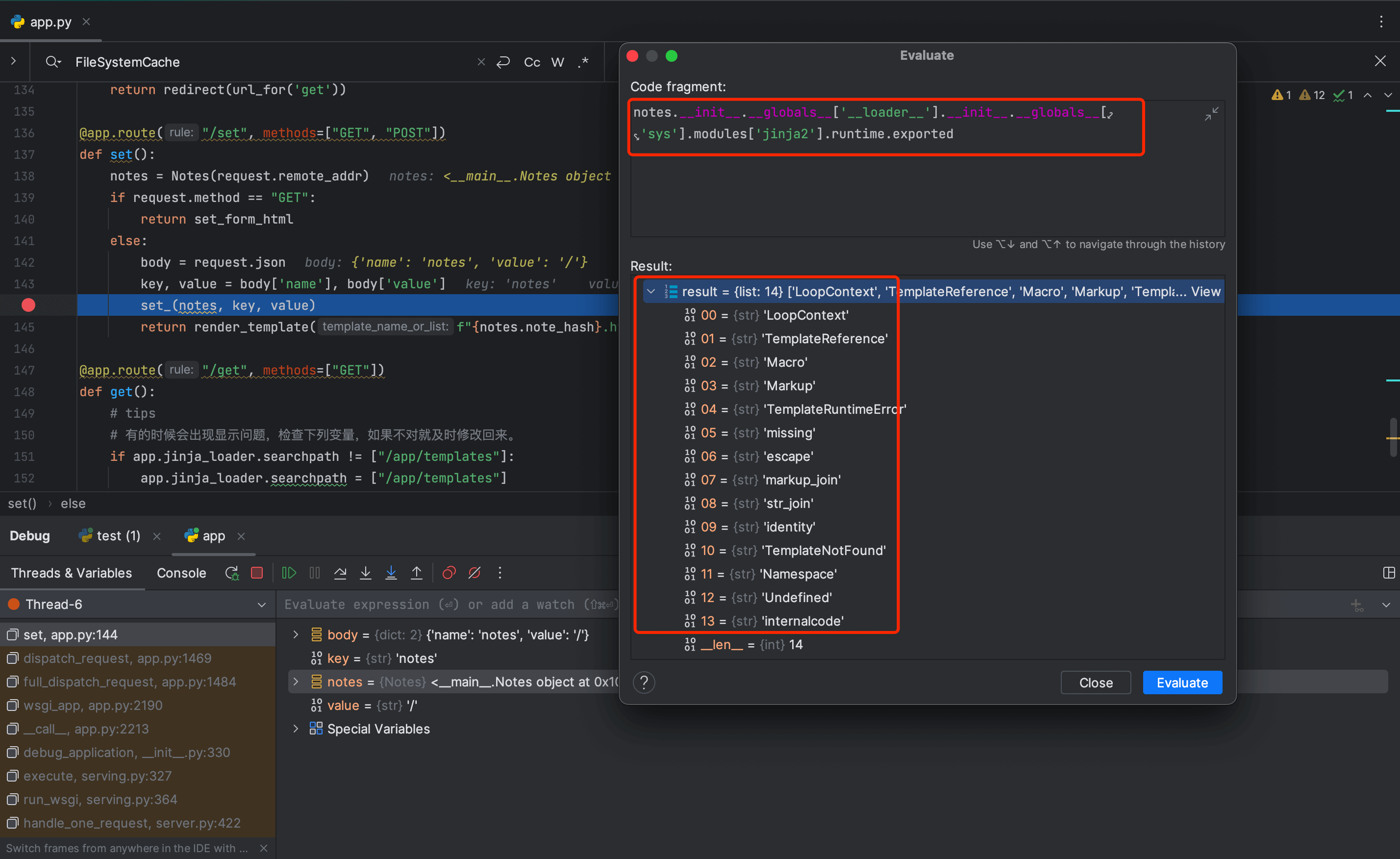Close the find bar
1400x859 pixels.
click(1380, 61)
